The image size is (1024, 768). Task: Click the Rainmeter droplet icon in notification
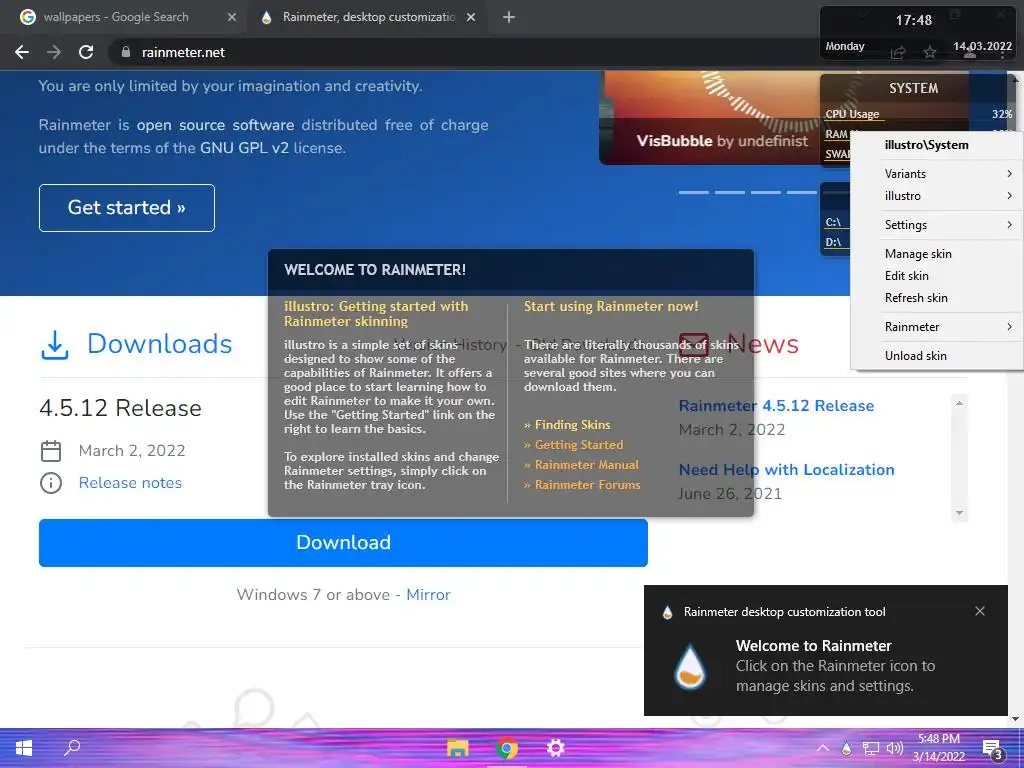(x=690, y=667)
